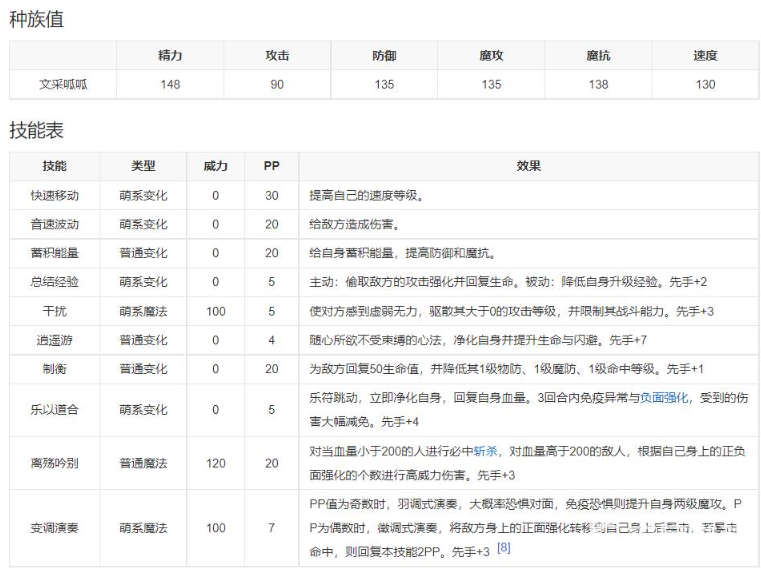Screen dimensions: 761x569
Task: Click the 文采呱呱 row label
Action: (63, 84)
